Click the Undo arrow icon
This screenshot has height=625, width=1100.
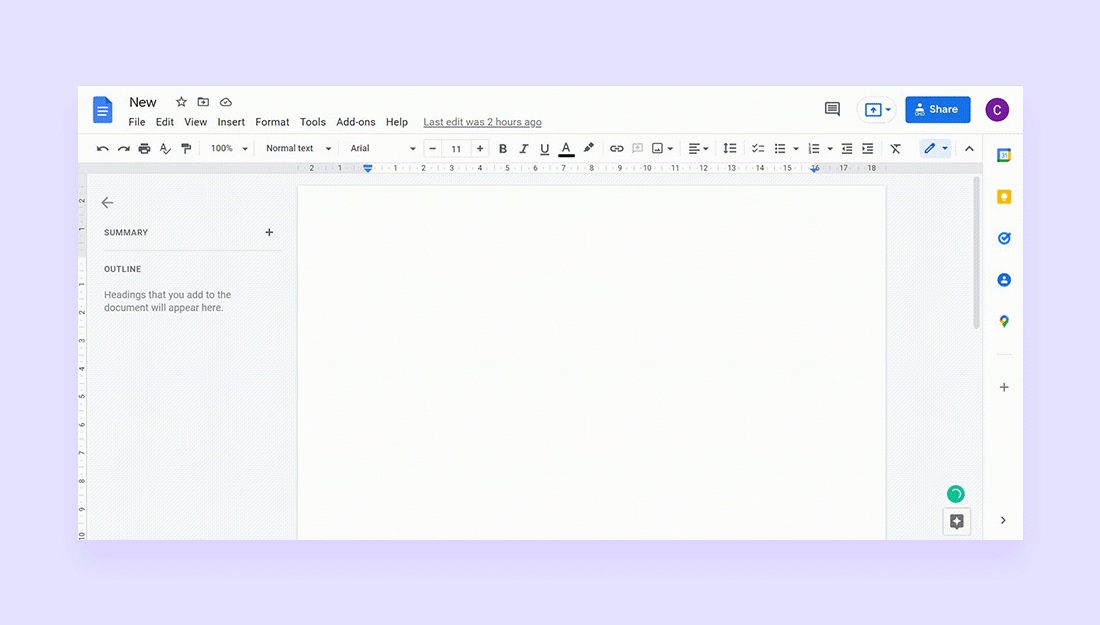pyautogui.click(x=102, y=149)
